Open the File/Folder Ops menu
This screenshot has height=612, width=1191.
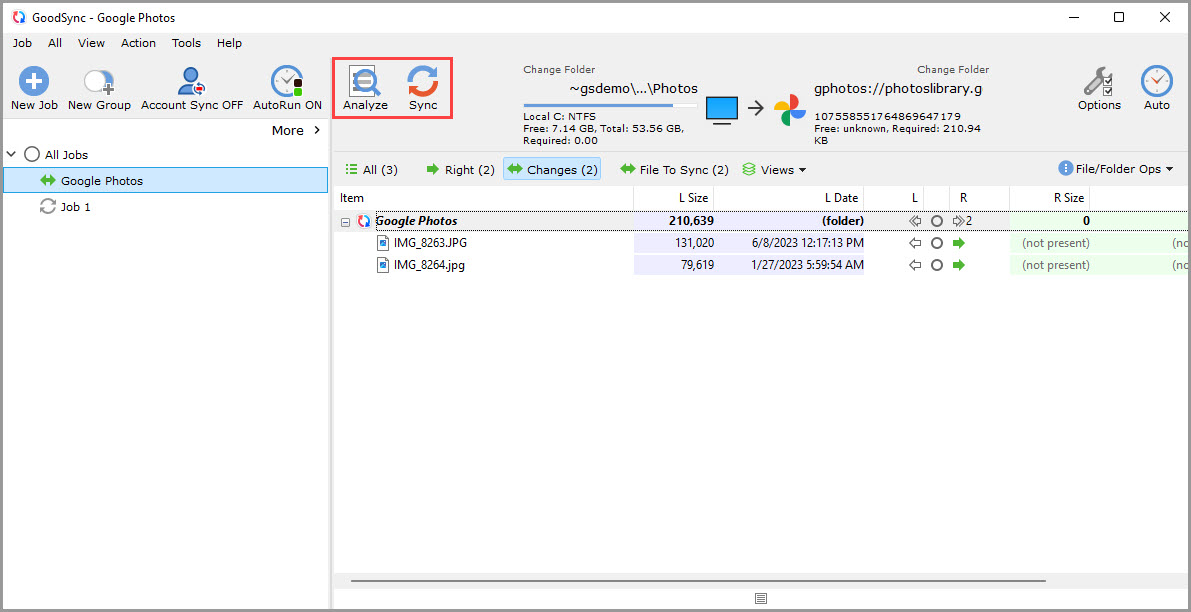1115,169
